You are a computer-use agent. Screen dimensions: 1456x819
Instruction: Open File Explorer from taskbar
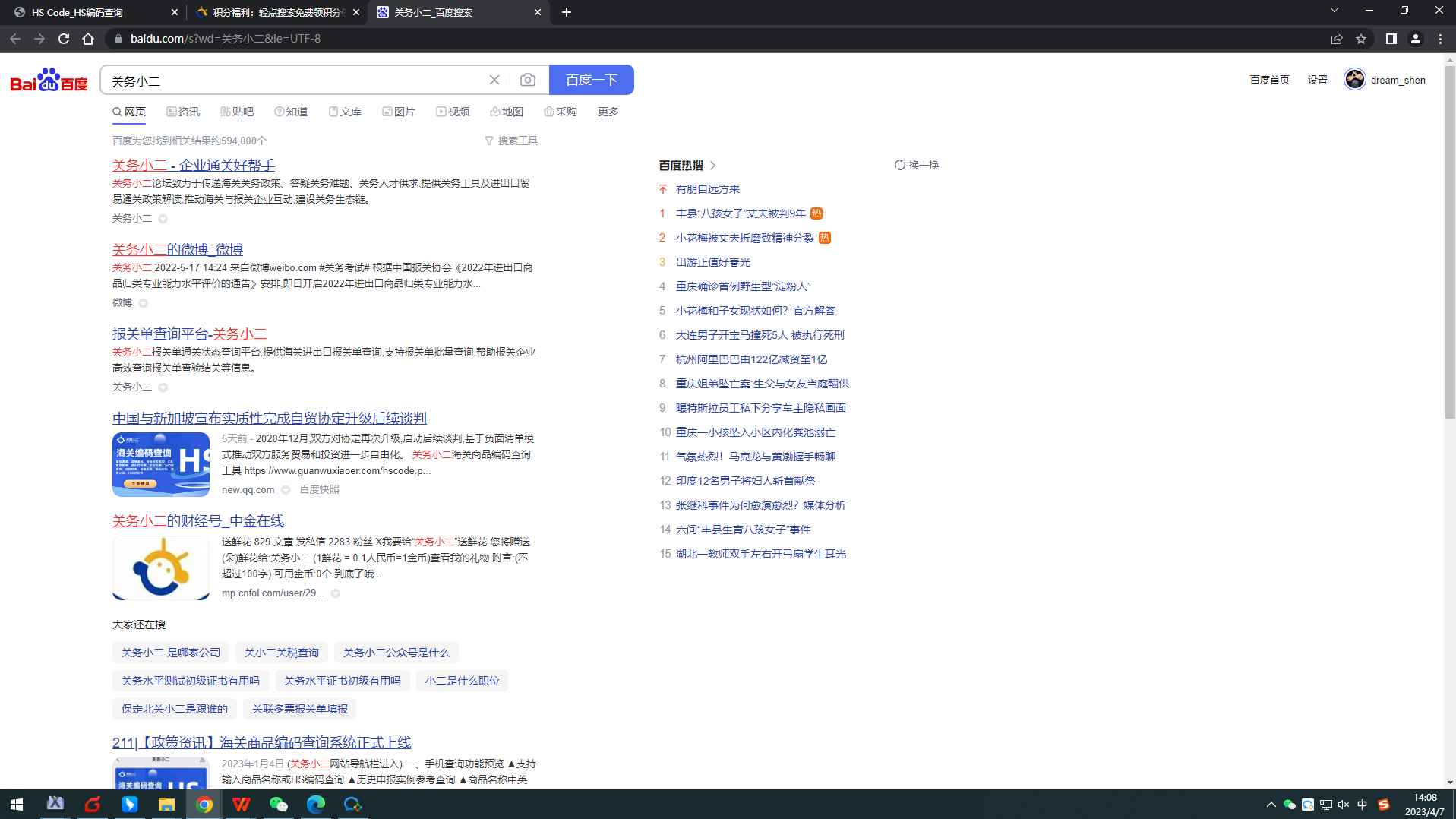(167, 805)
